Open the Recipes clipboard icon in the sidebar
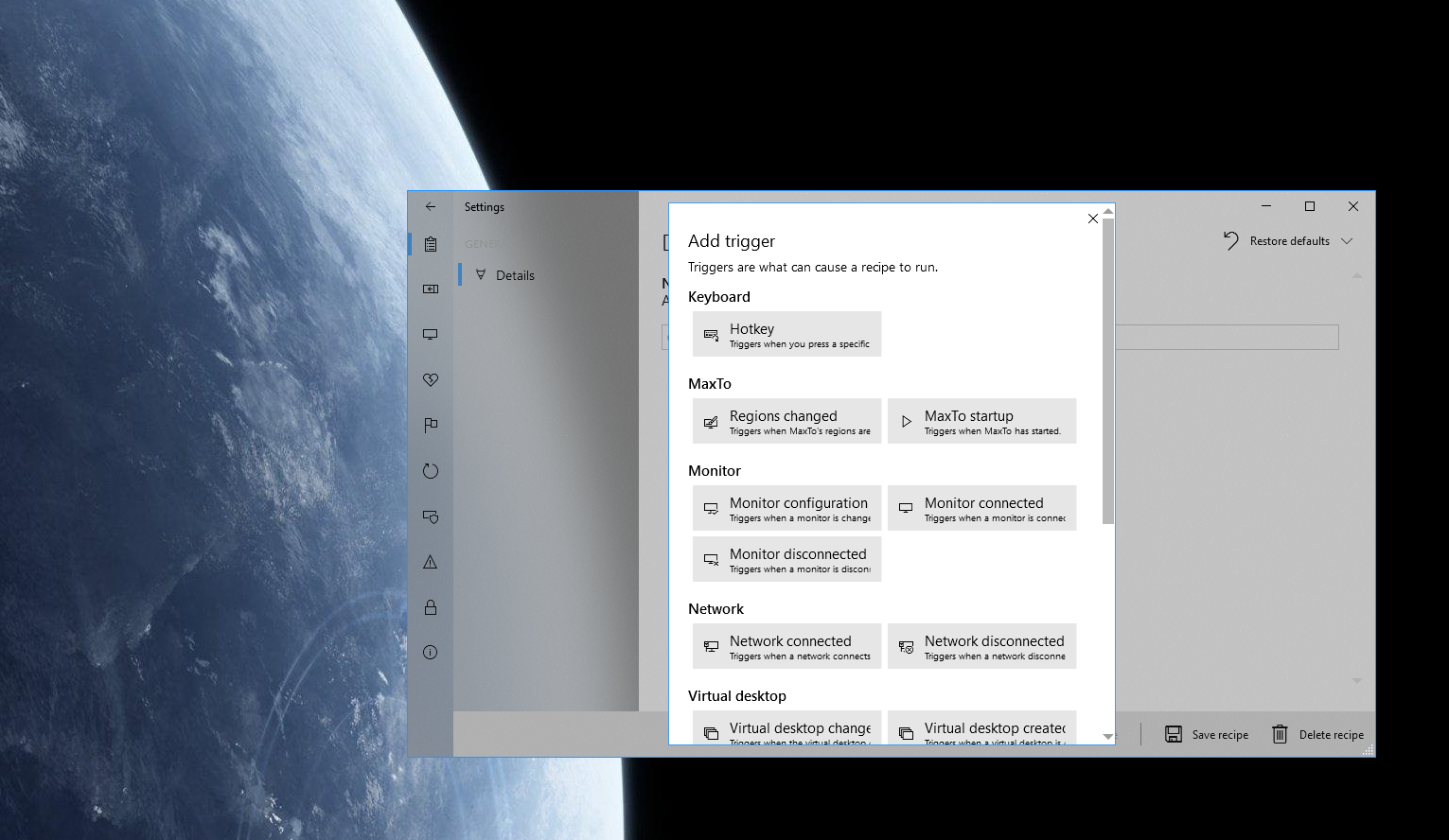 click(x=431, y=244)
